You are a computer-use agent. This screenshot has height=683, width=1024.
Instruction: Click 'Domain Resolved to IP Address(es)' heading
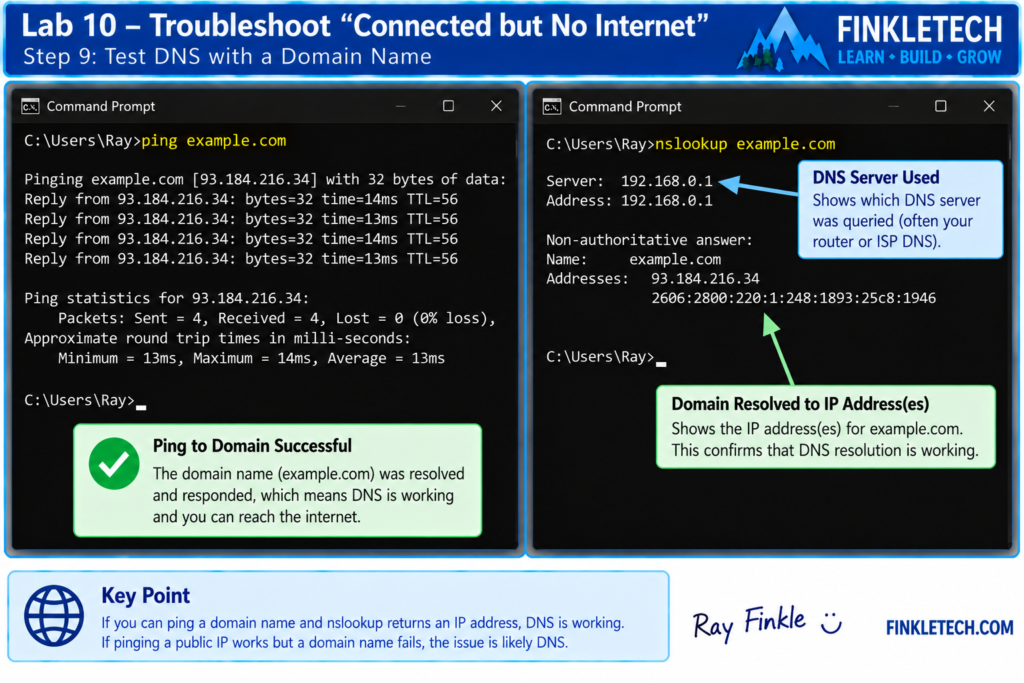click(x=800, y=404)
